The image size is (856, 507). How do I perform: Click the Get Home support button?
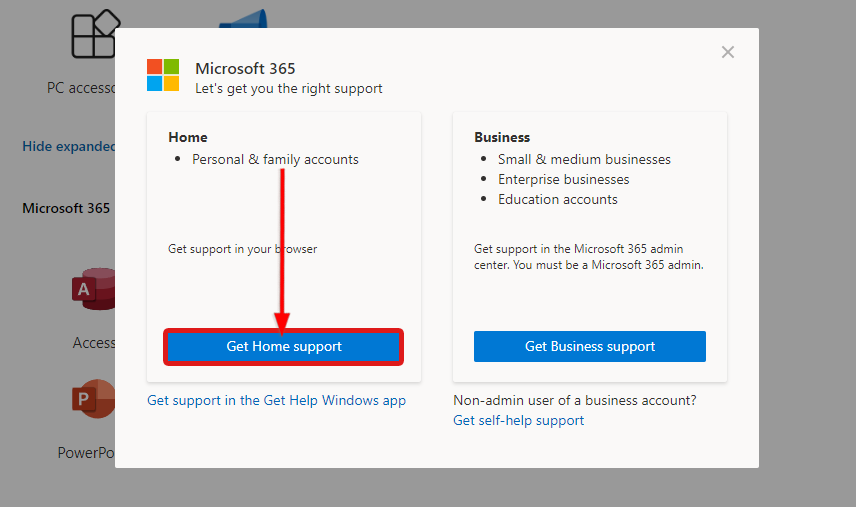tap(283, 347)
